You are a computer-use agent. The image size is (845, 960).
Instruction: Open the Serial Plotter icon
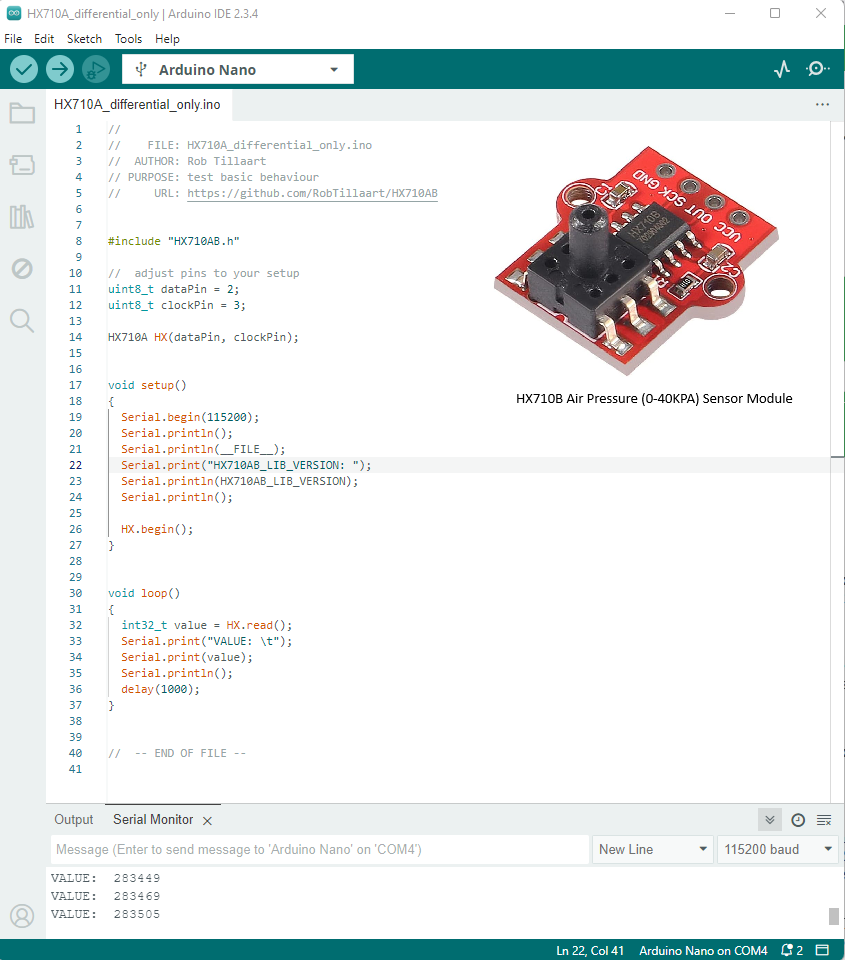pos(782,69)
